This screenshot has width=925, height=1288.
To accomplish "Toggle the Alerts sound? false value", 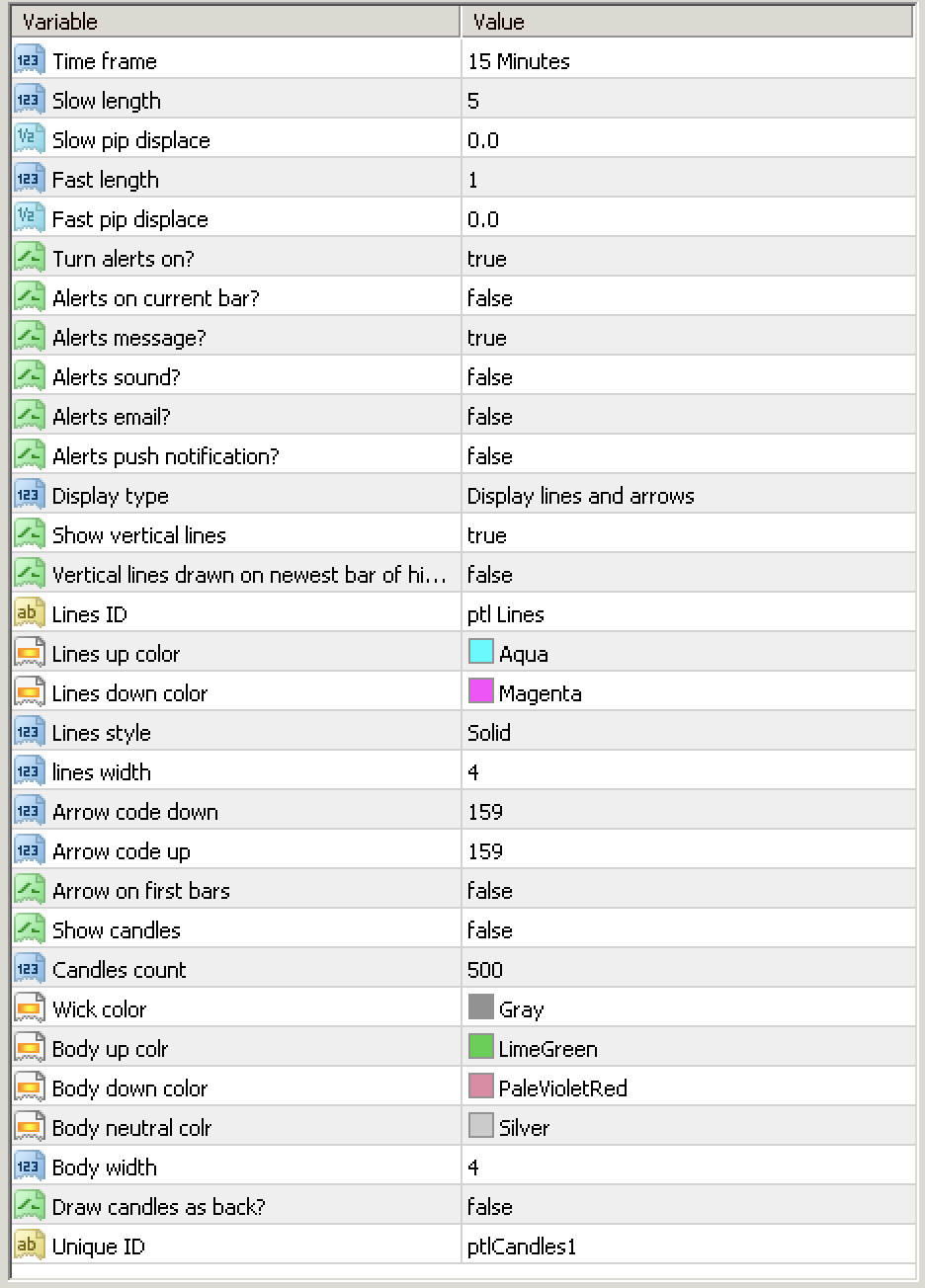I will (x=490, y=377).
